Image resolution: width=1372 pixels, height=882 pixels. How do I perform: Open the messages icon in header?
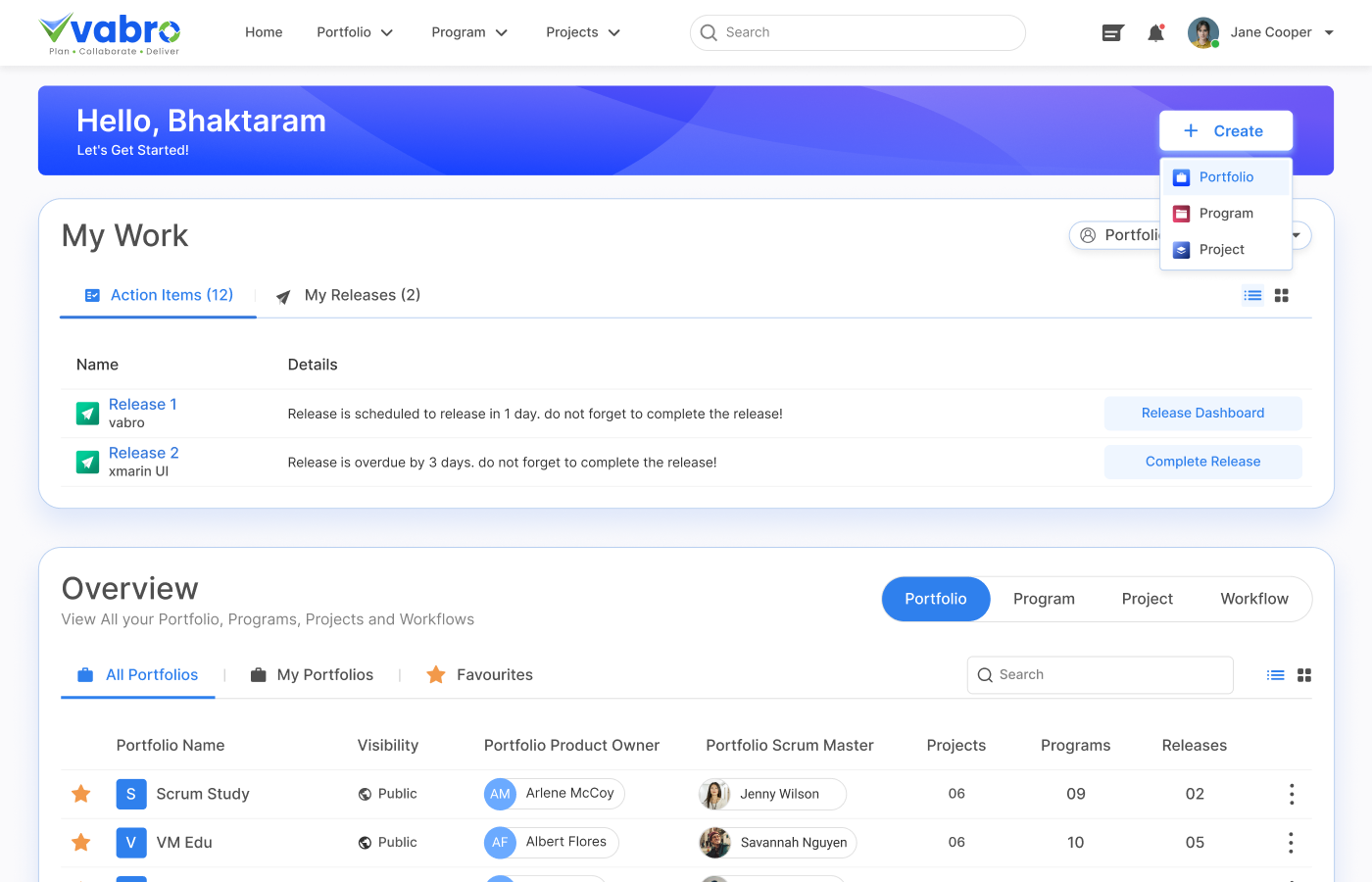pos(1112,33)
